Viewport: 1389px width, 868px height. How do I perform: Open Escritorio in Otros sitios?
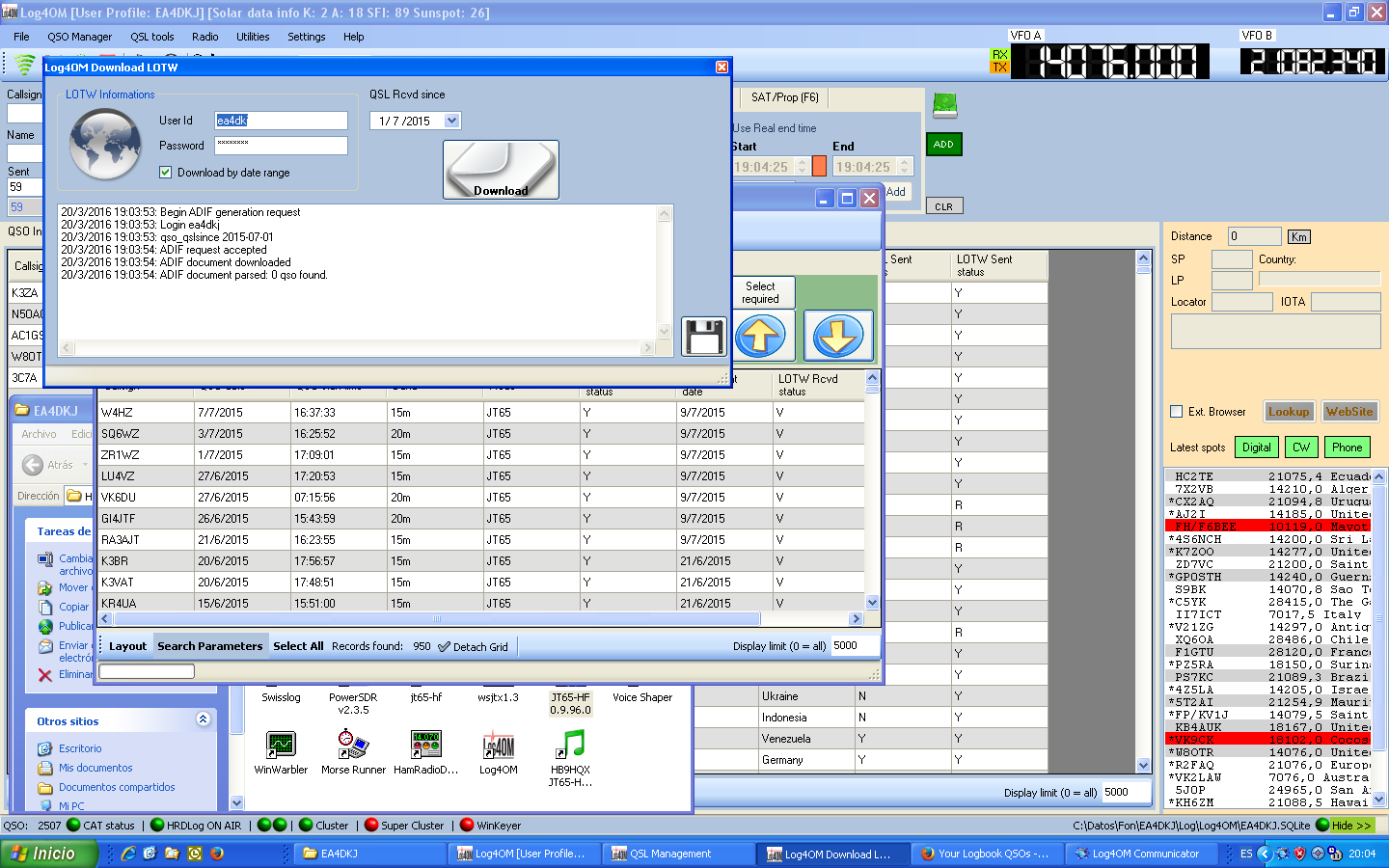[x=80, y=748]
